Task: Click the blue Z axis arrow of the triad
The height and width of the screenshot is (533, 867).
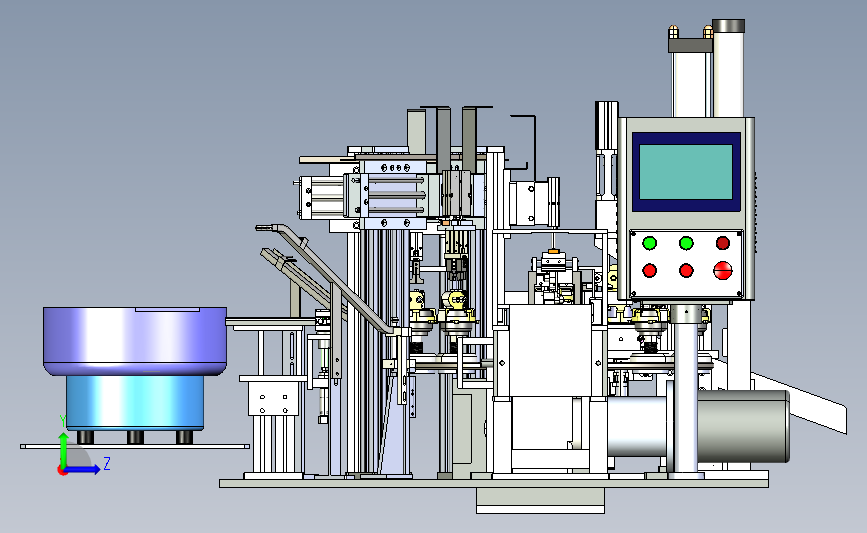Action: click(x=83, y=469)
